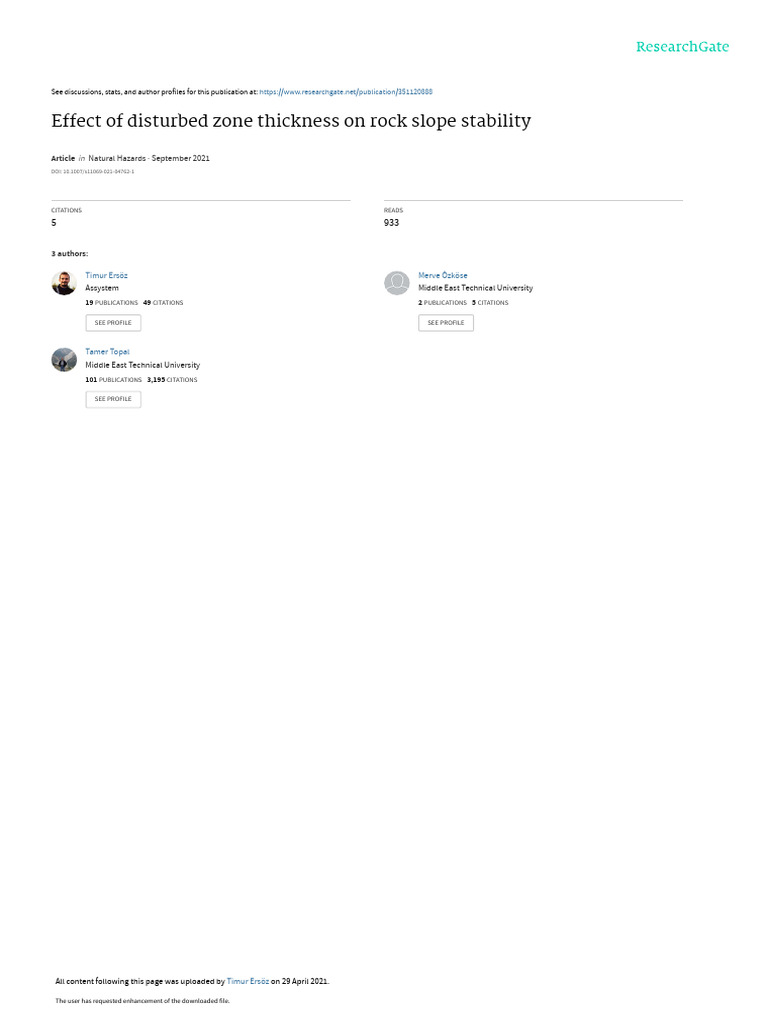Click Tamer Topal profile photo

coord(64,360)
